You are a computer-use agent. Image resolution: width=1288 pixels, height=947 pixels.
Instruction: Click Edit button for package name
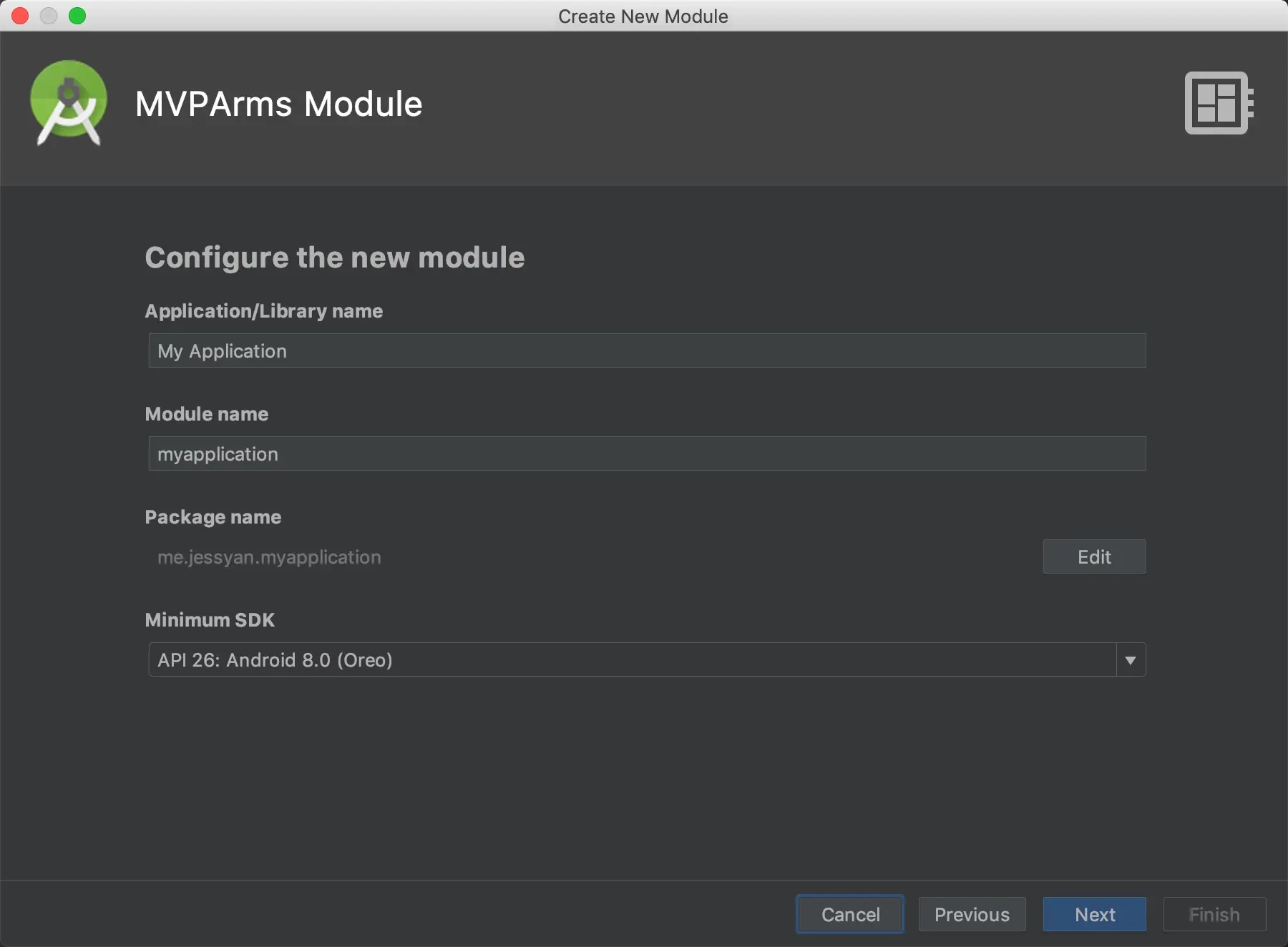click(1094, 556)
